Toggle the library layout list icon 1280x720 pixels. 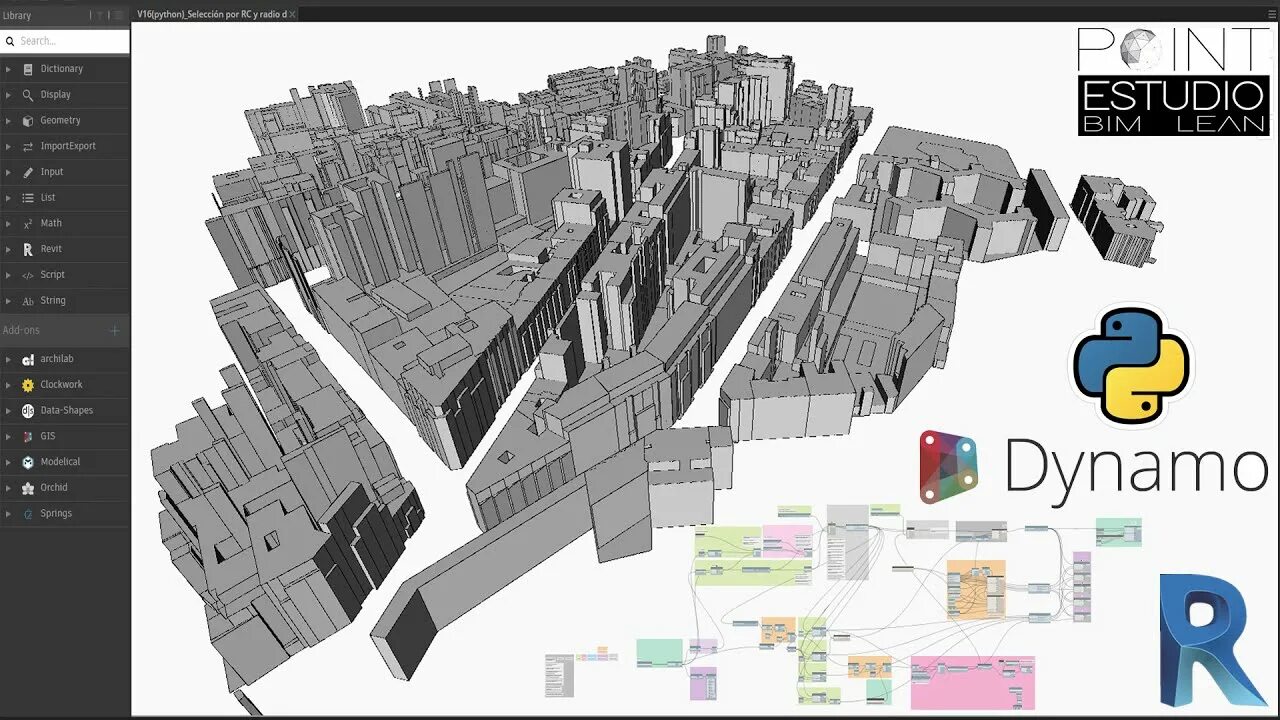tap(118, 15)
